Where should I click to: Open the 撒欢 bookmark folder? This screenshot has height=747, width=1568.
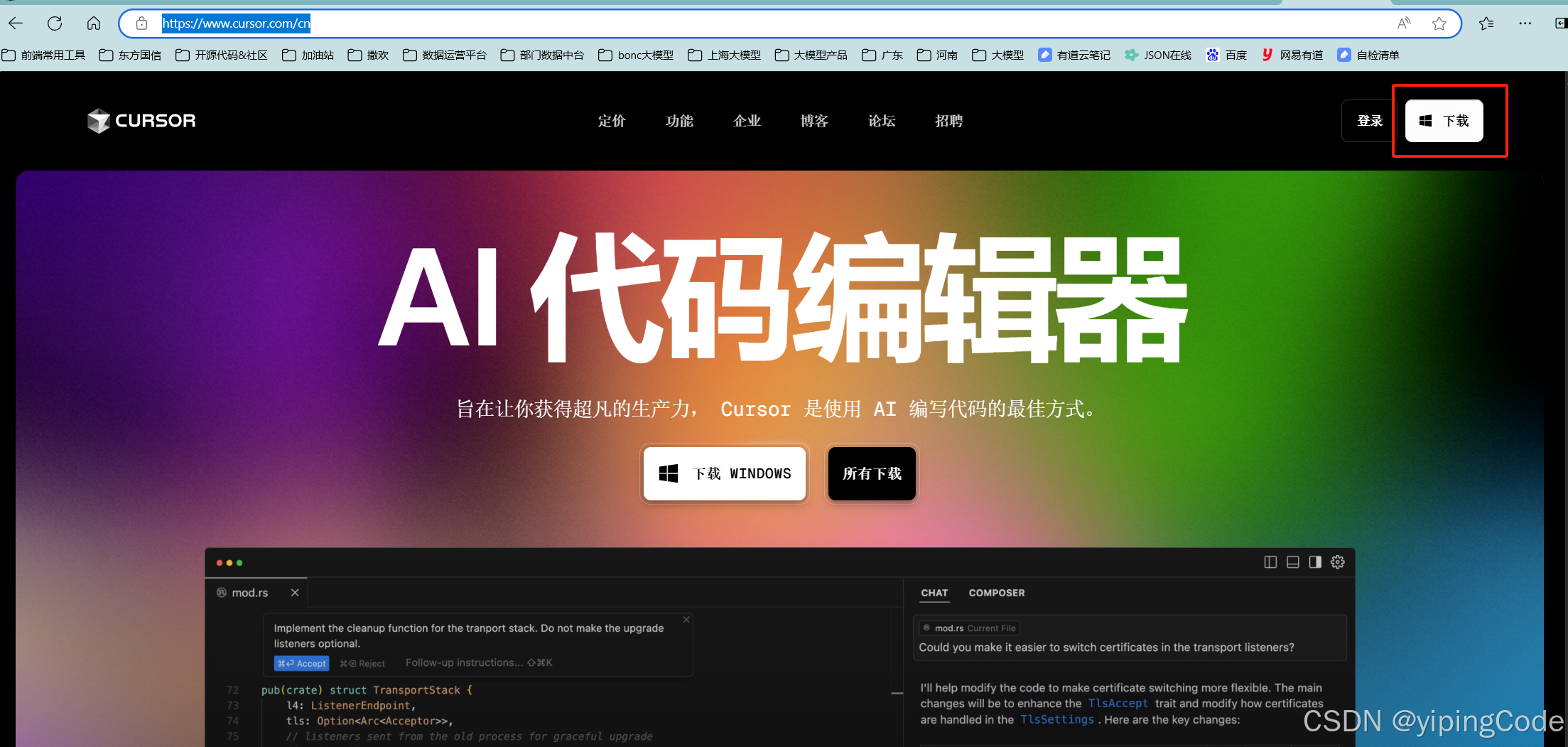368,55
